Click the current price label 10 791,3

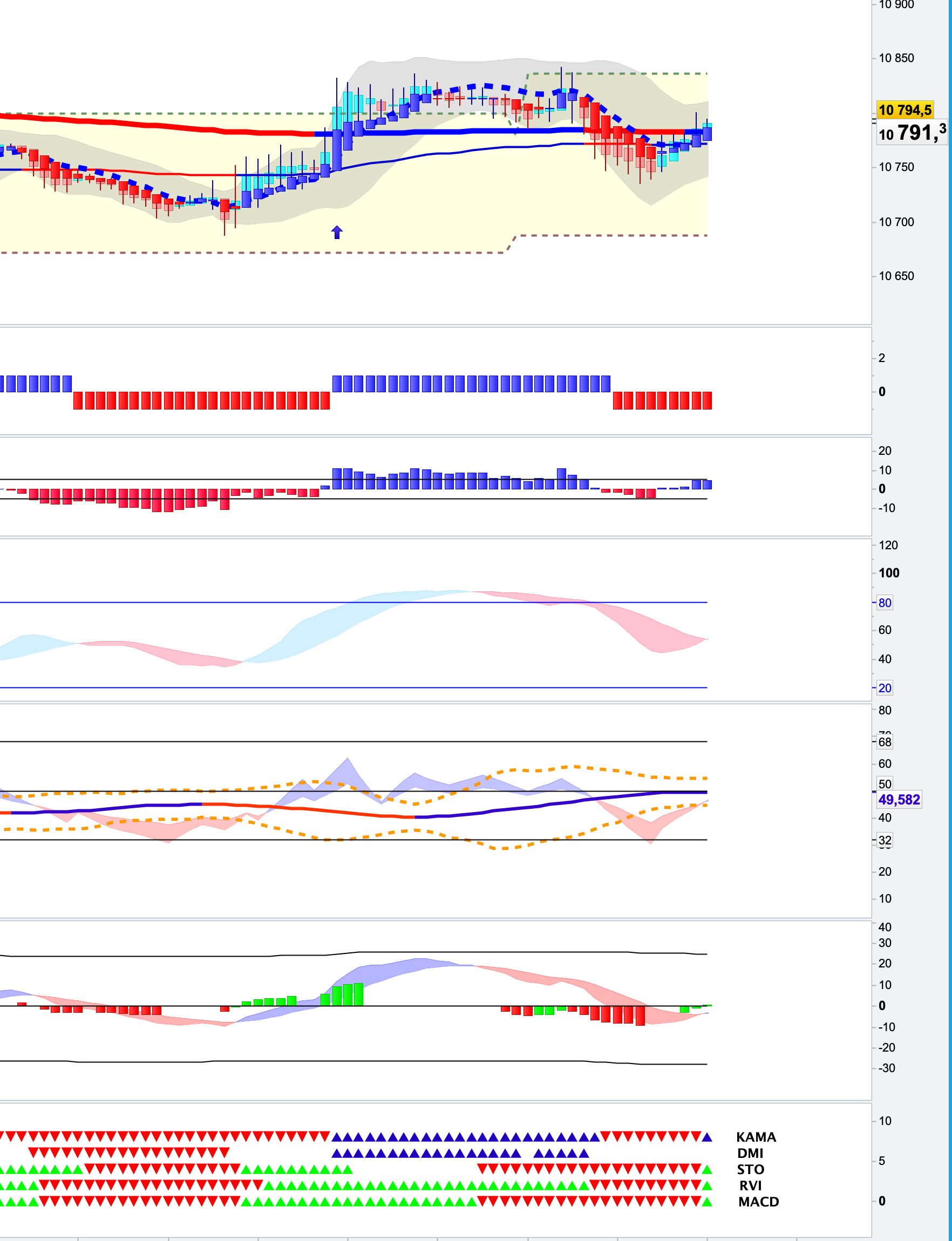[912, 133]
